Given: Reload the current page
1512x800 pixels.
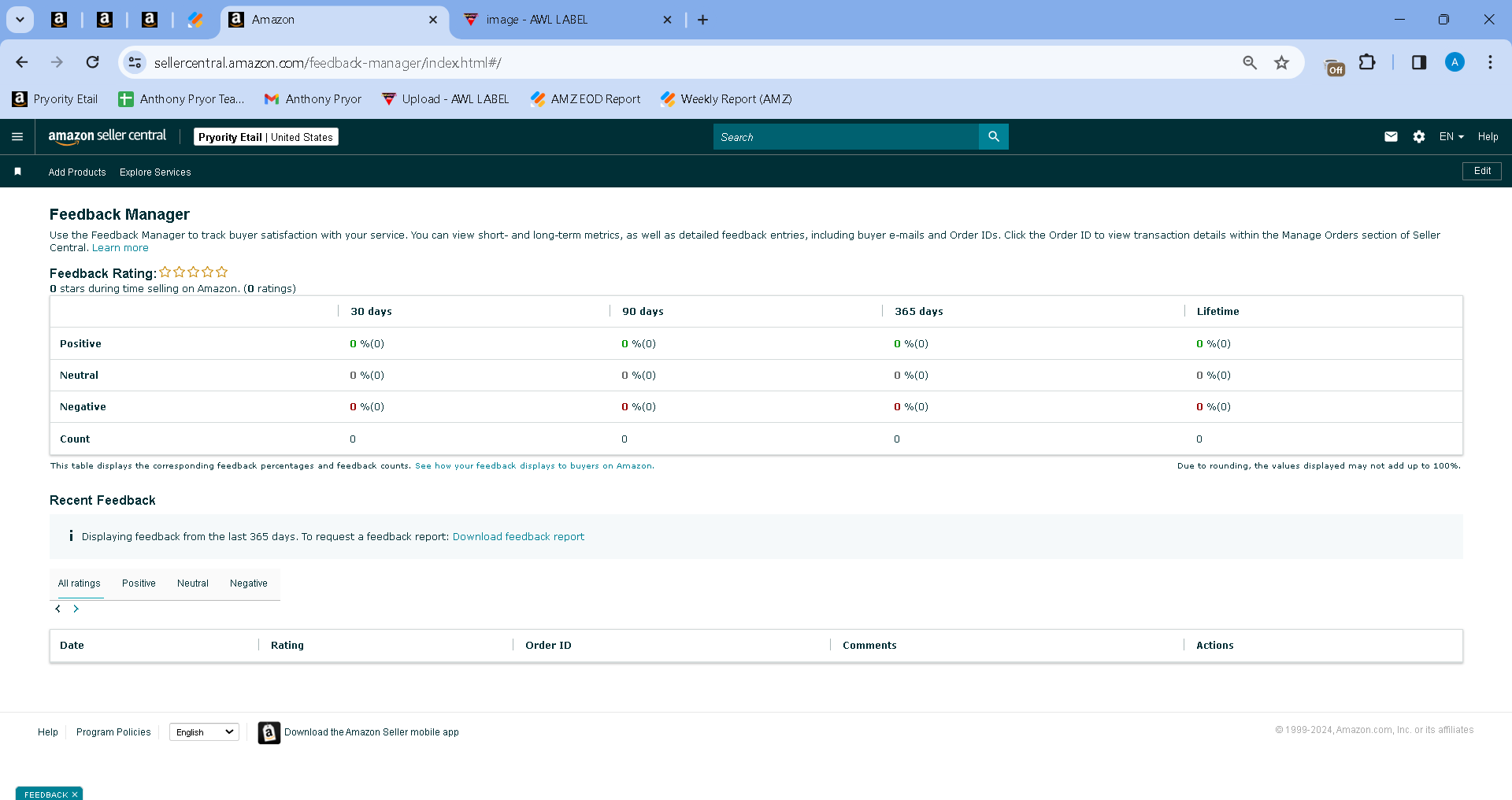Looking at the screenshot, I should coord(93,62).
